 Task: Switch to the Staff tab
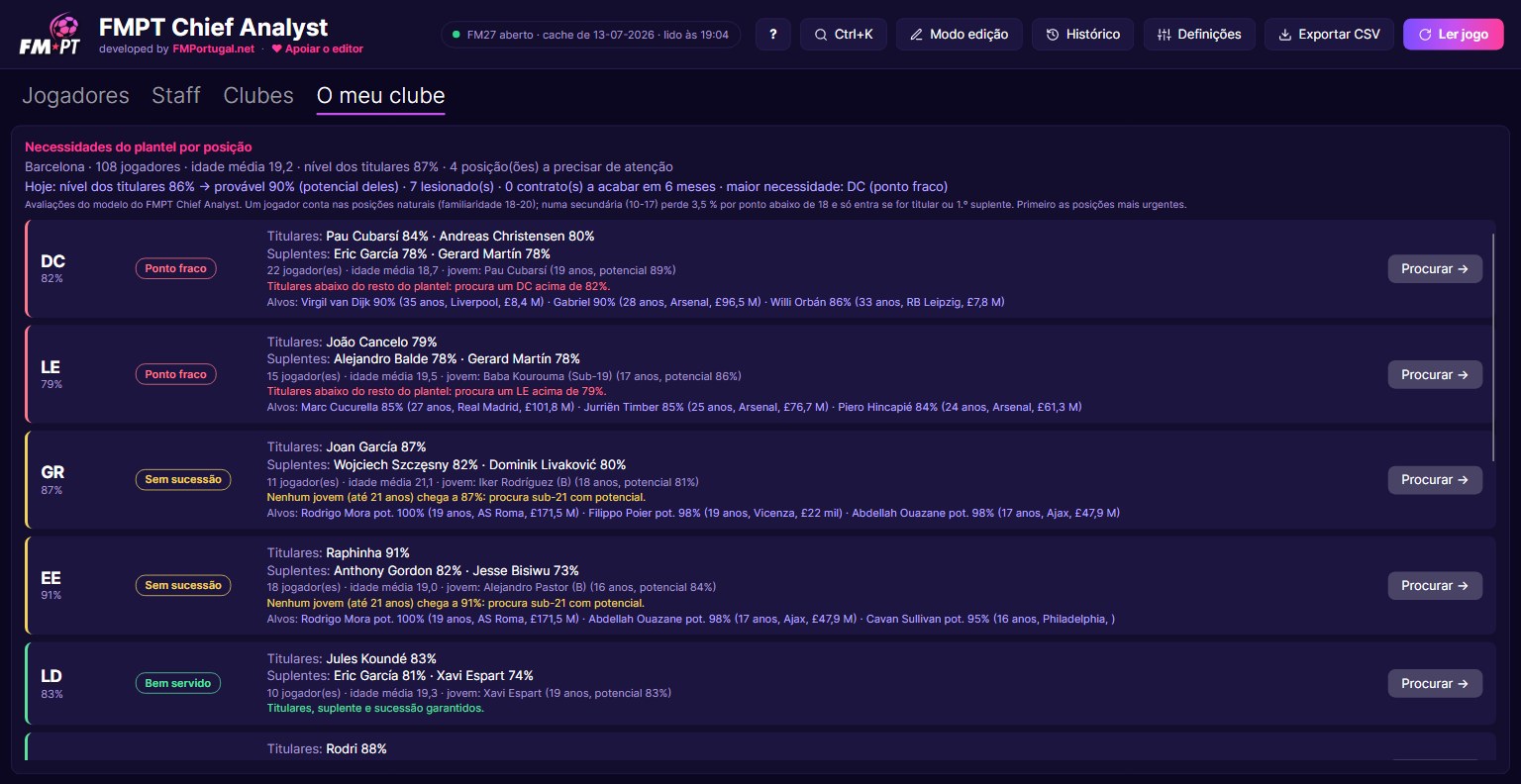click(176, 95)
